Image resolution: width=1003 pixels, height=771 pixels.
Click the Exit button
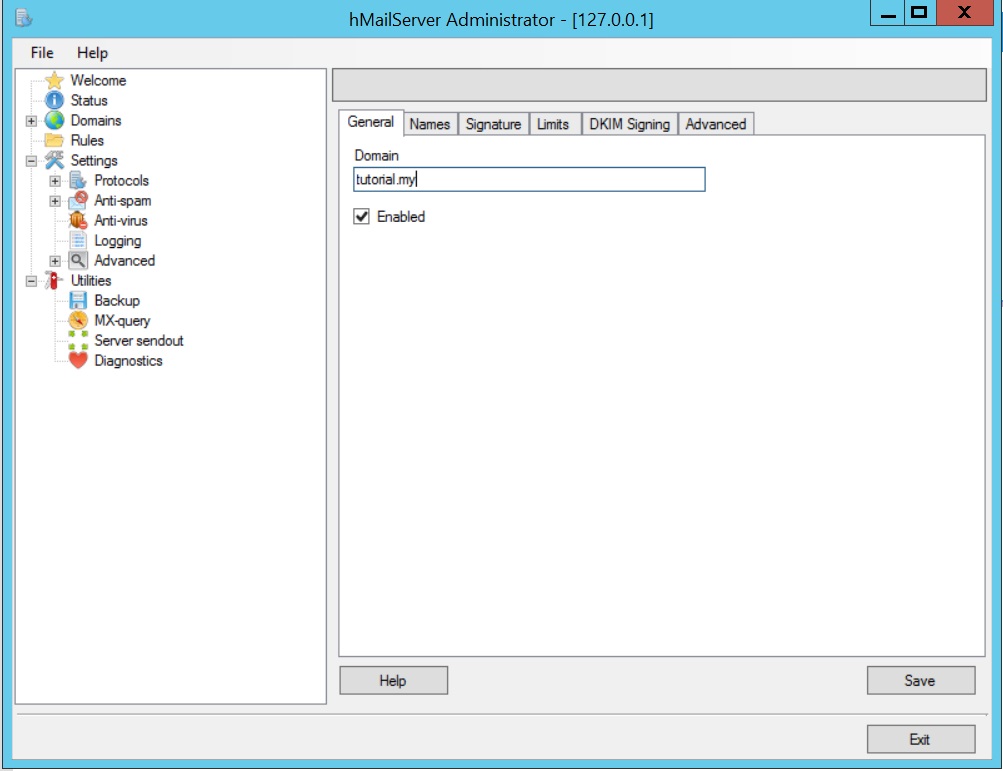(920, 739)
